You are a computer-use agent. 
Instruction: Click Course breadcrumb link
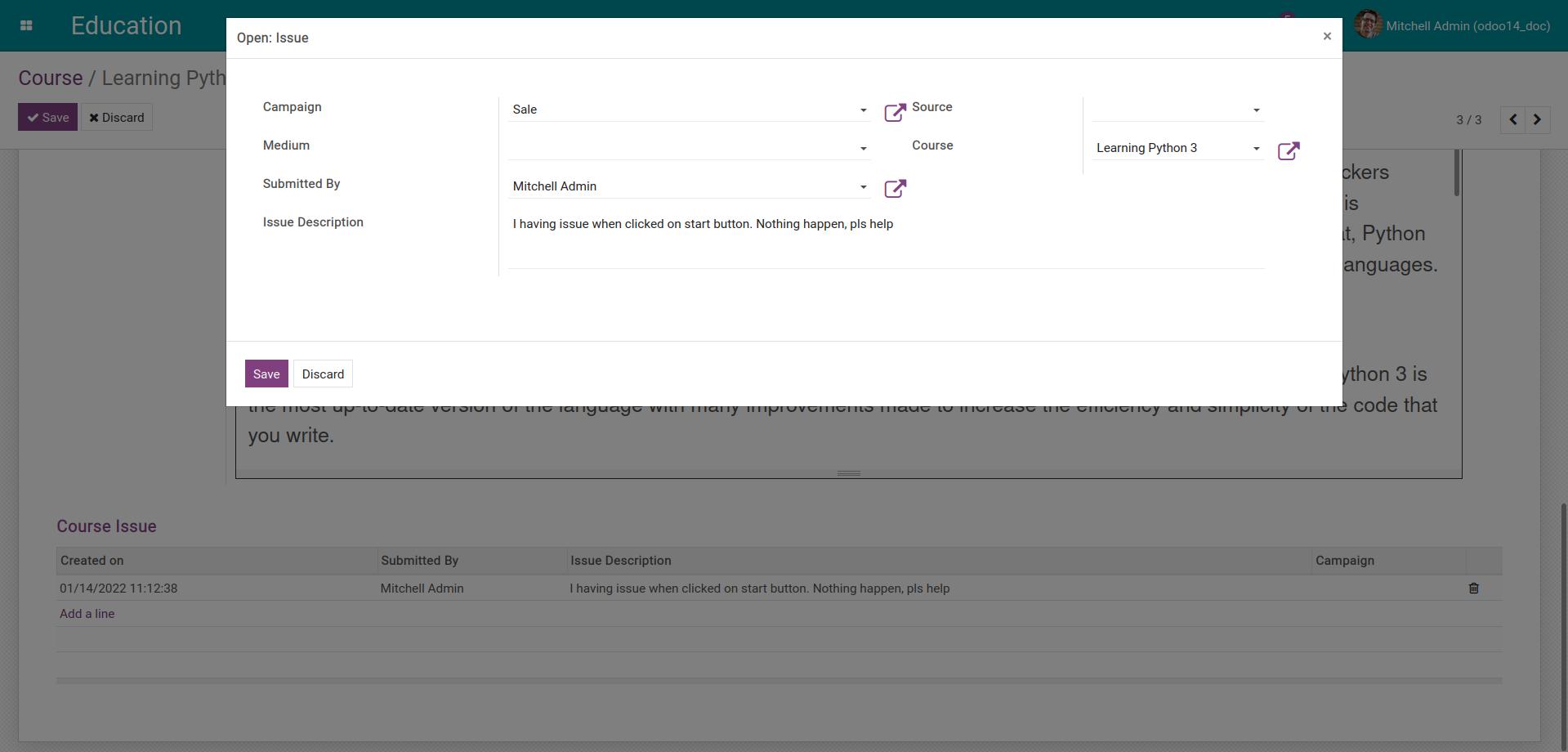[x=51, y=78]
